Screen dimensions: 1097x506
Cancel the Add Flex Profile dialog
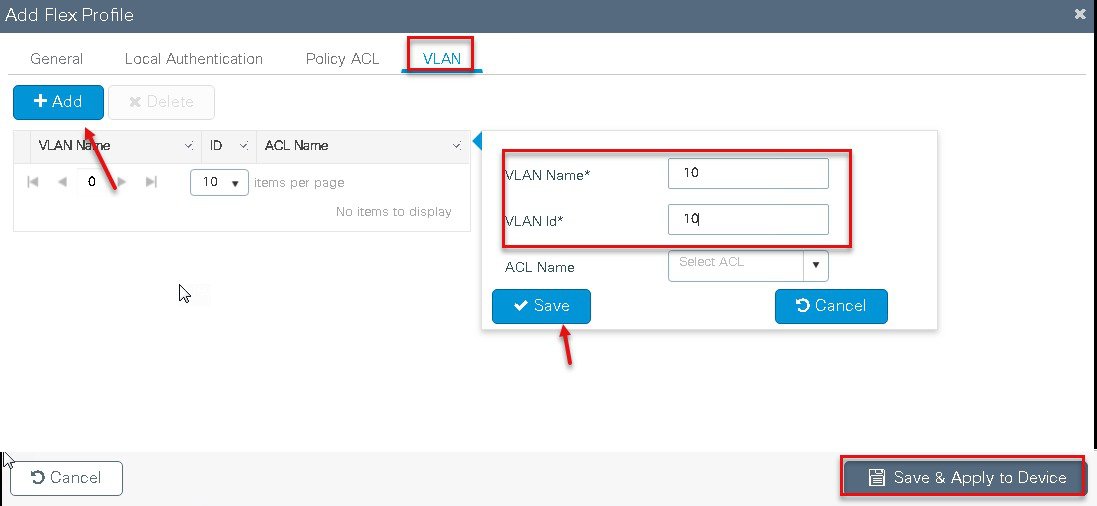pyautogui.click(x=66, y=478)
